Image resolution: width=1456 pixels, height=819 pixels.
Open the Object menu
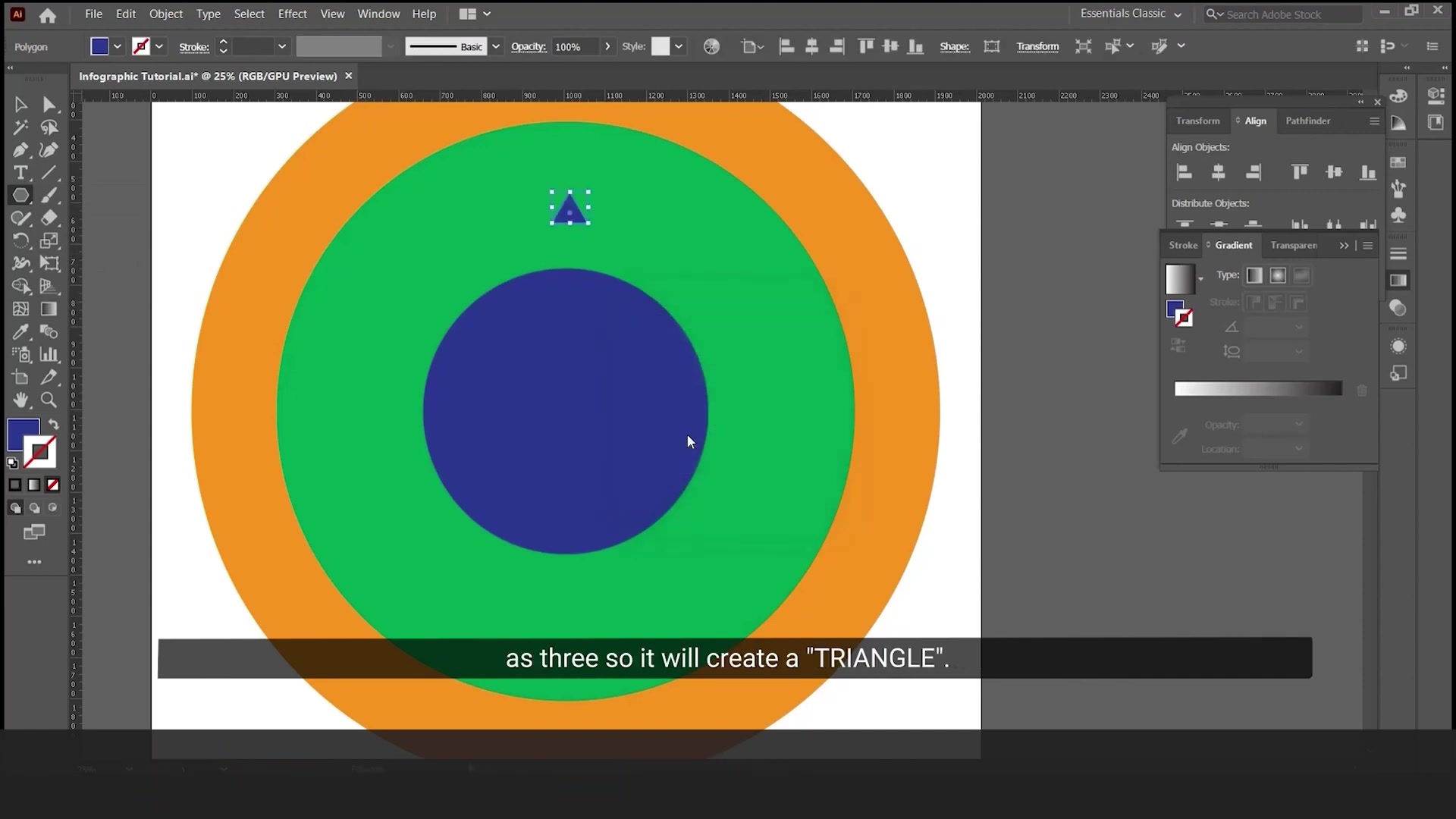[166, 14]
